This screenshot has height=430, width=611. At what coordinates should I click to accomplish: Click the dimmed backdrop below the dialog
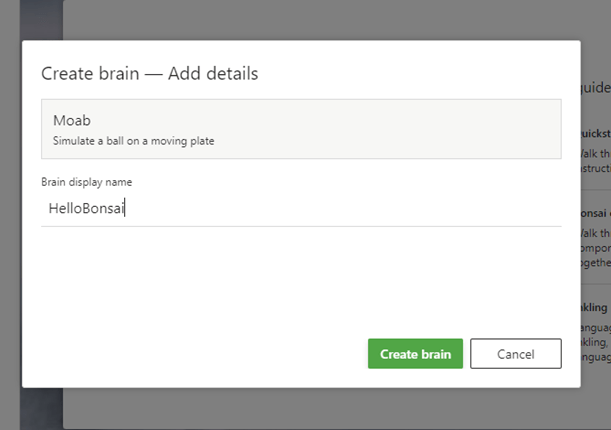(x=300, y=410)
